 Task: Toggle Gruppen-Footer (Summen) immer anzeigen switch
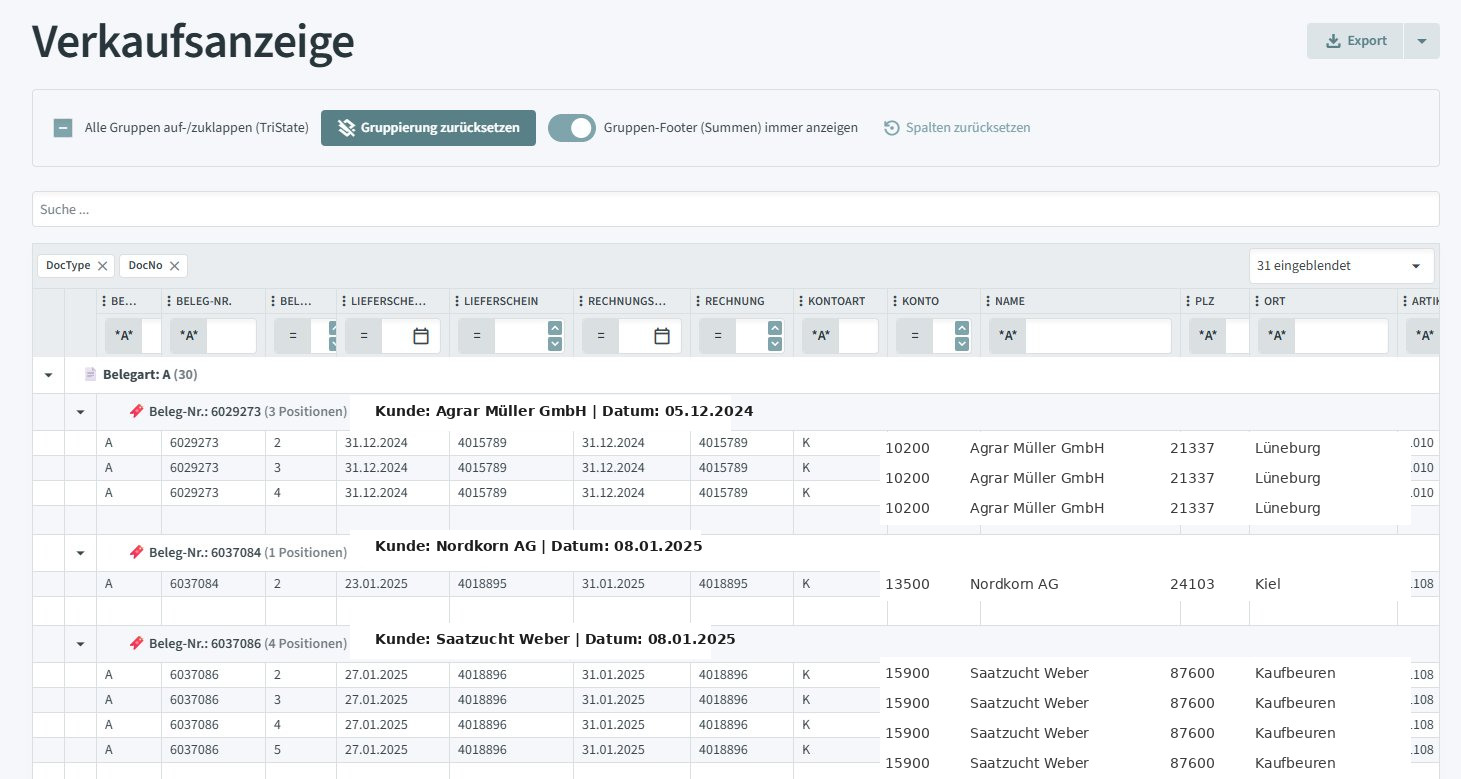click(572, 128)
